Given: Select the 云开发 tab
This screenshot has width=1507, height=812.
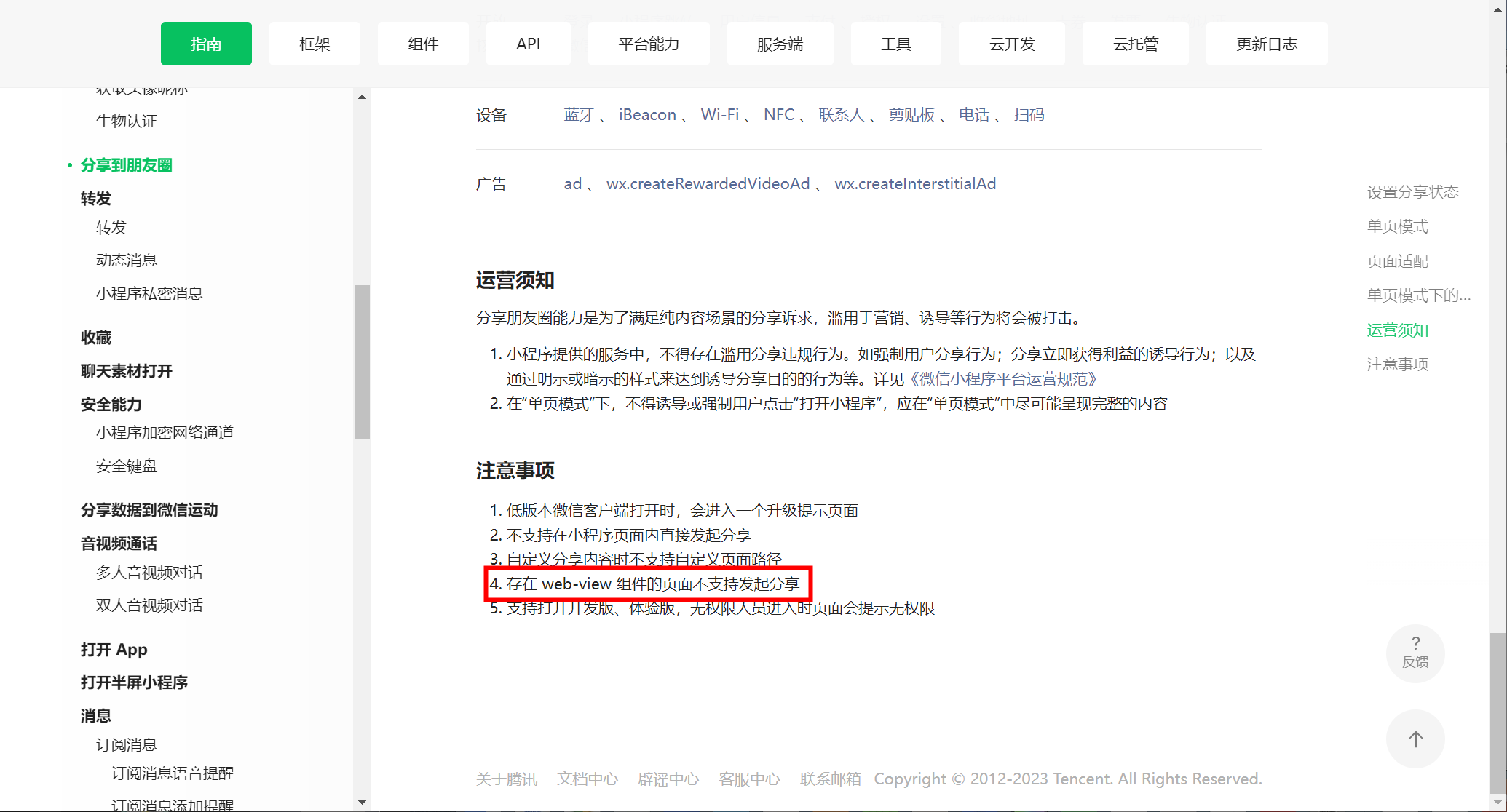Looking at the screenshot, I should point(1011,44).
